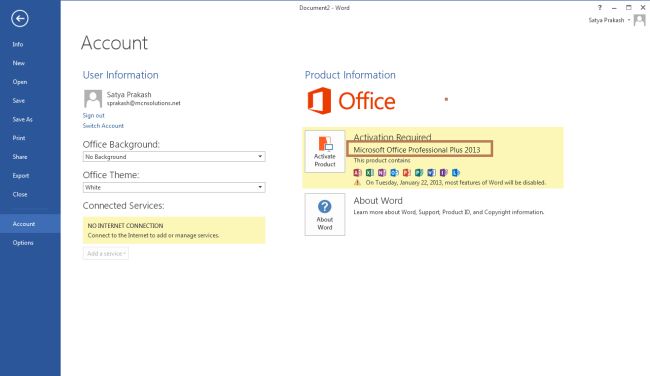This screenshot has height=376, width=650.
Task: Select Close in the sidebar
Action: (20, 194)
